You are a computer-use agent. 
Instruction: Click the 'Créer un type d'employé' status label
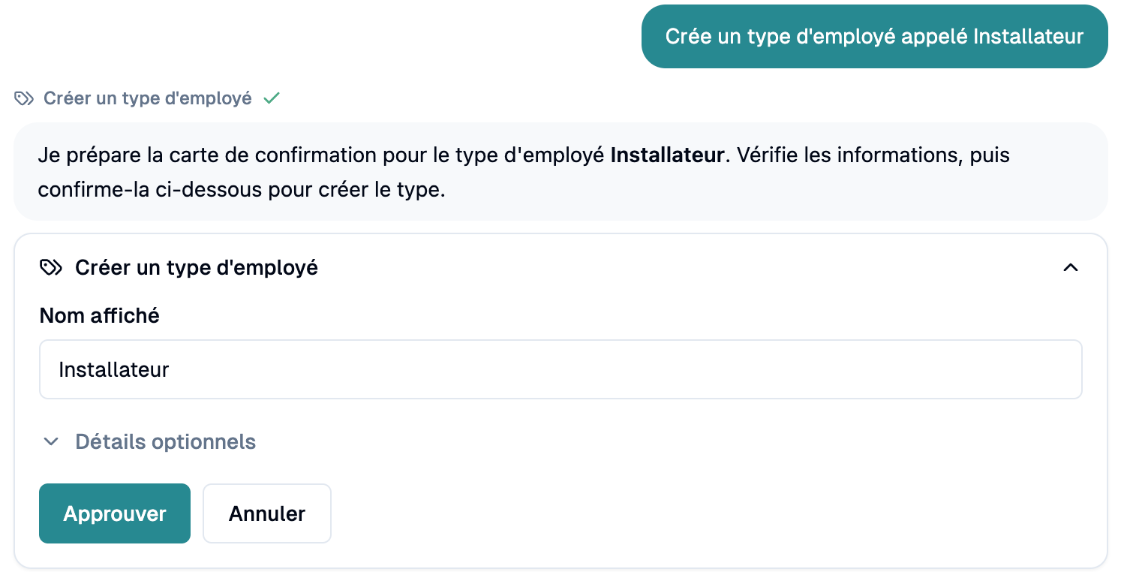pos(147,98)
